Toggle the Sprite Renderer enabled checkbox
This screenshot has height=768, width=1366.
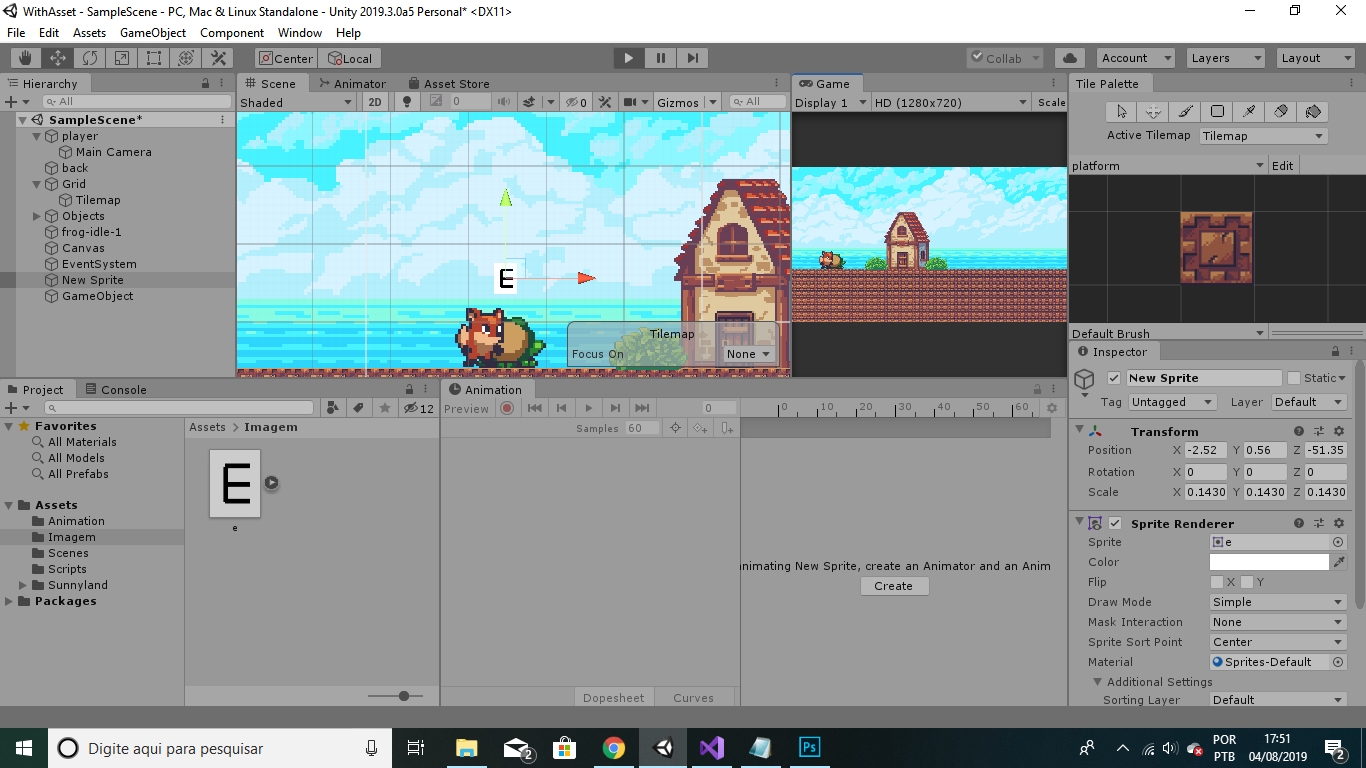[1115, 523]
